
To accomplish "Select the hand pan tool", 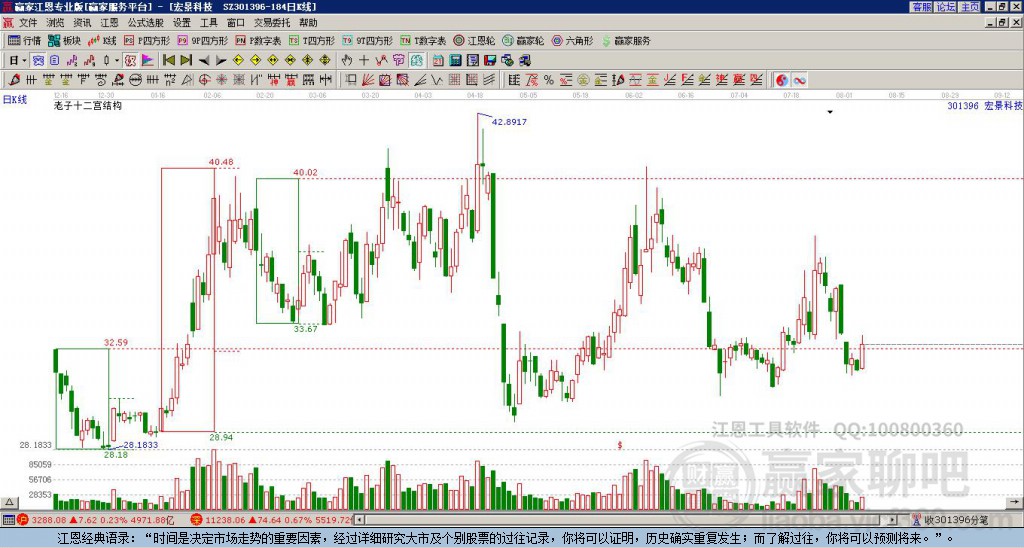I will [347, 61].
